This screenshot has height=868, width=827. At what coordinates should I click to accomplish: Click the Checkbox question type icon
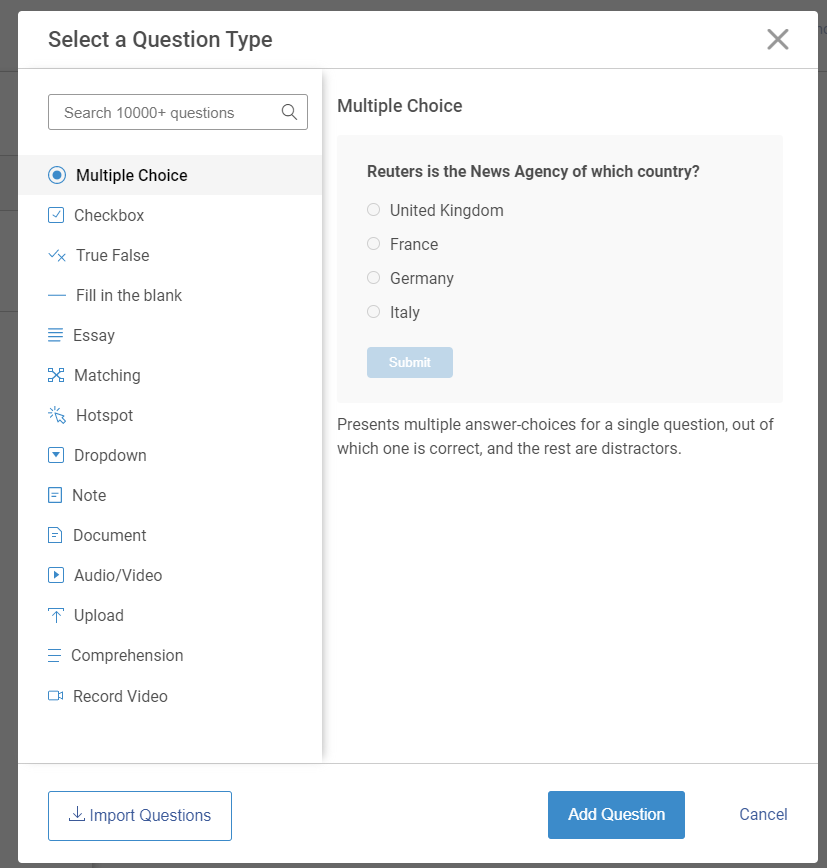[56, 215]
